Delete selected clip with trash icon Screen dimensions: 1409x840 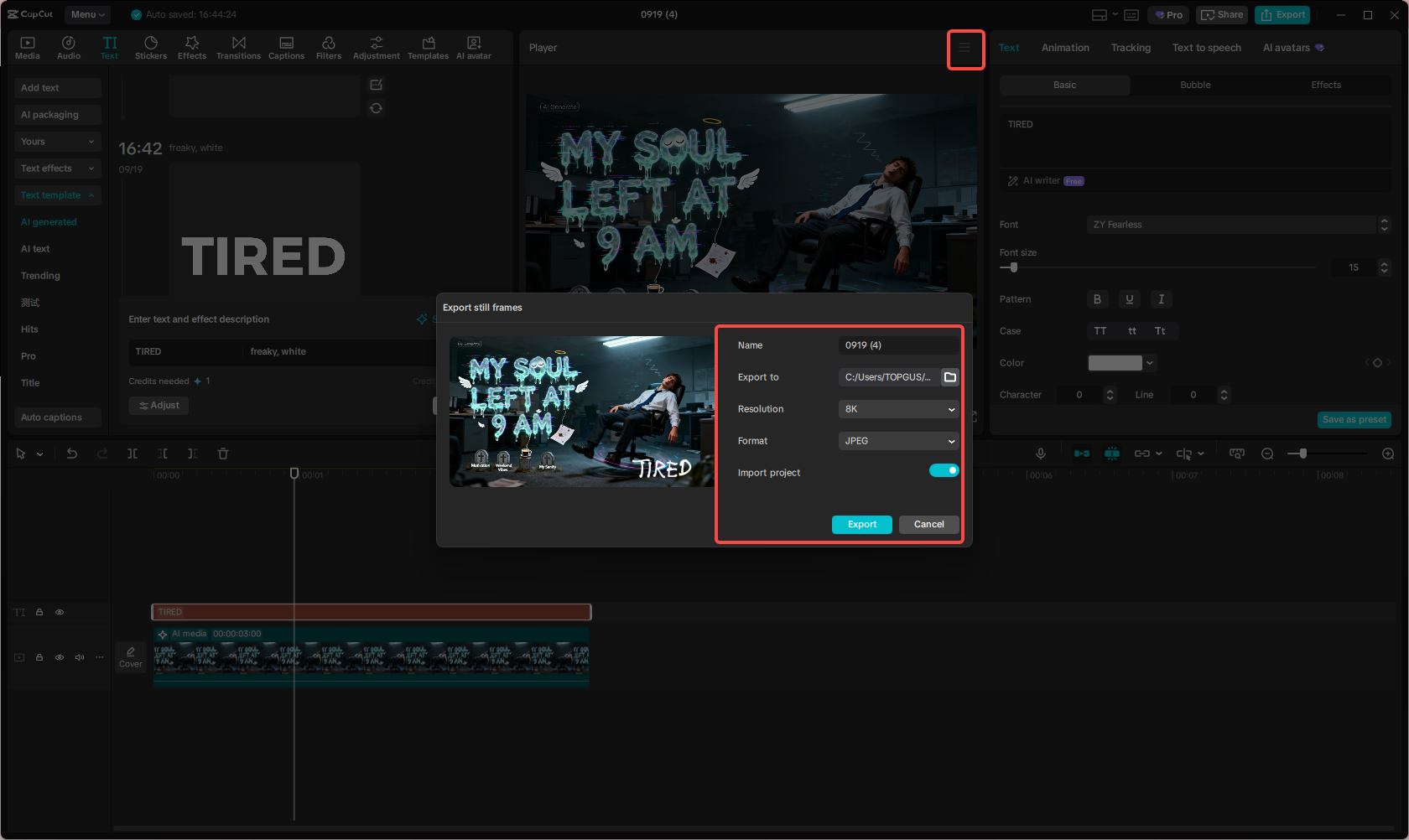pos(223,454)
